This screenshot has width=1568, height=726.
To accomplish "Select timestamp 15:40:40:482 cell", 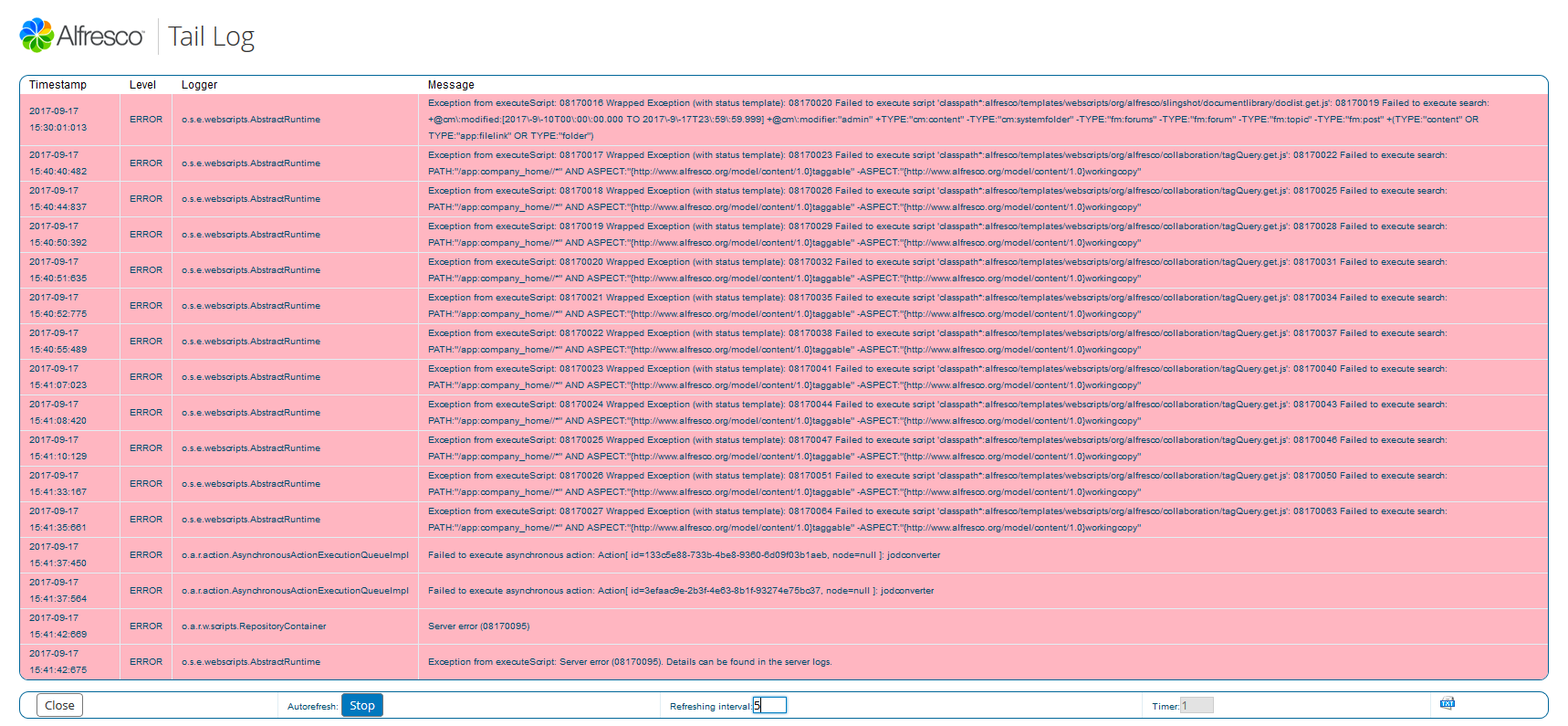I will tap(70, 163).
